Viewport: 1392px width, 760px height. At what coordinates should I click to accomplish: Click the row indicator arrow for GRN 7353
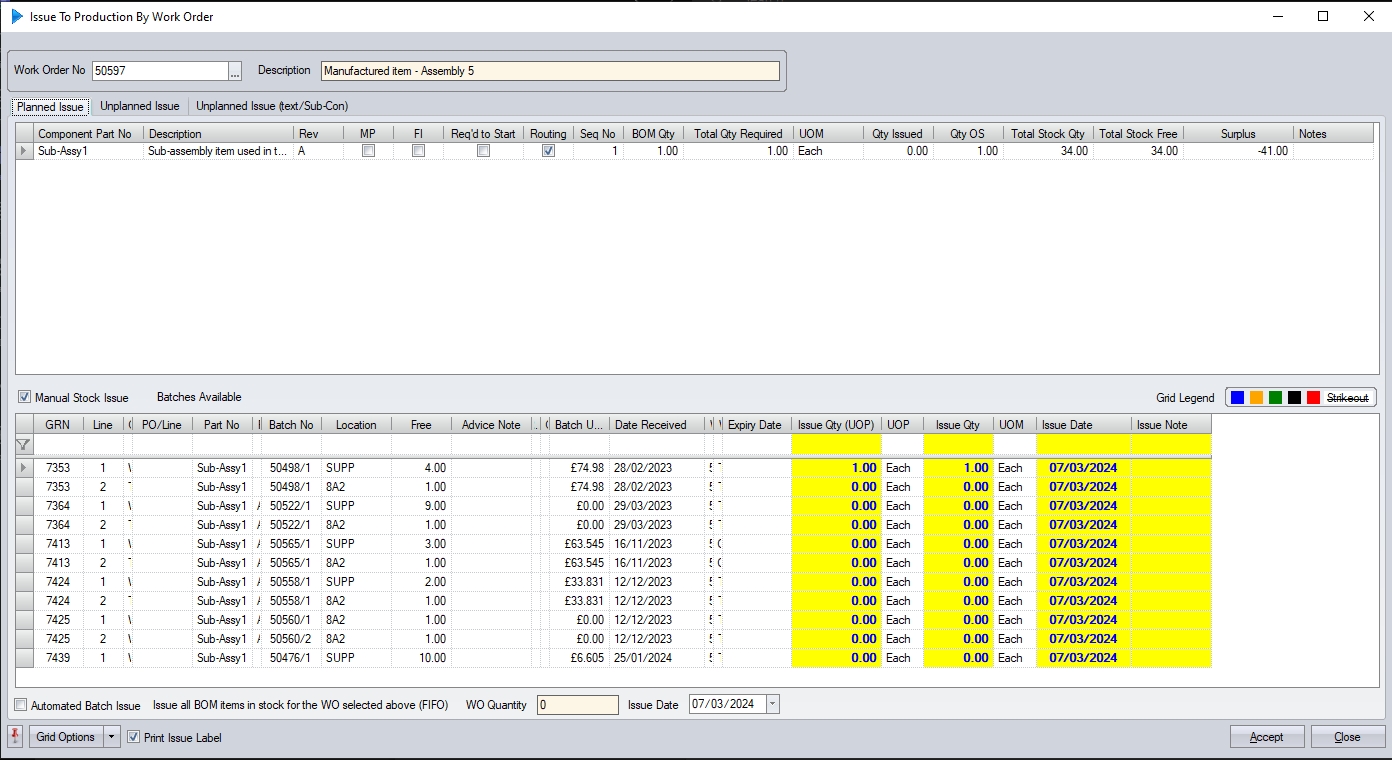click(x=24, y=468)
